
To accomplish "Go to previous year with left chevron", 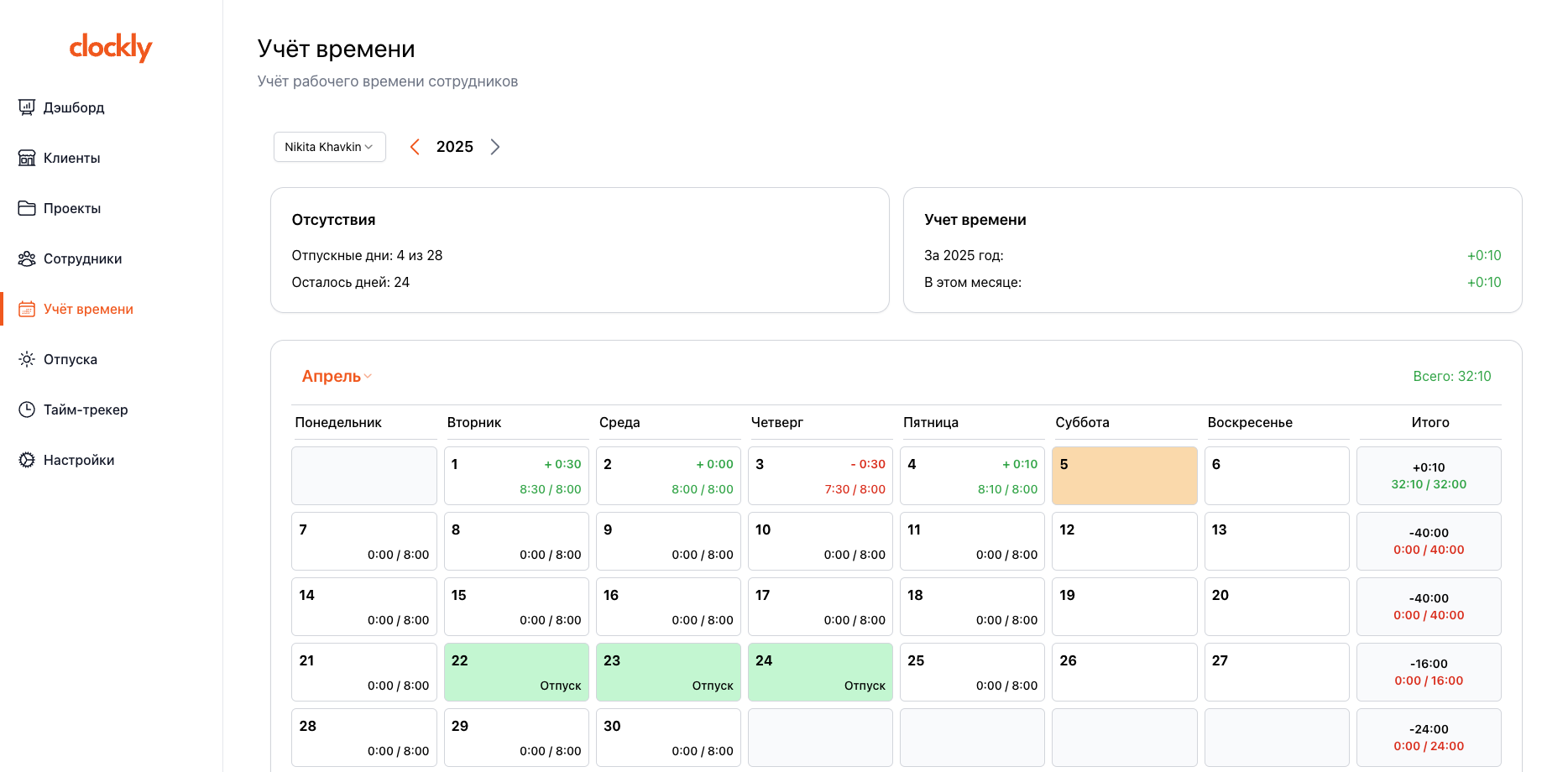I will tap(415, 147).
